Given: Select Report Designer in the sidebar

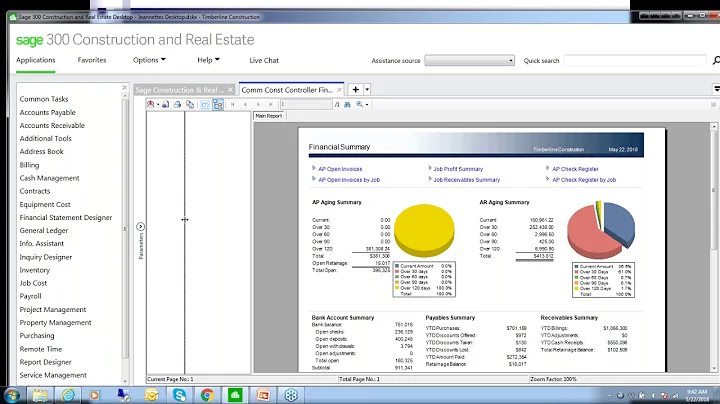Looking at the screenshot, I should click(x=45, y=362).
